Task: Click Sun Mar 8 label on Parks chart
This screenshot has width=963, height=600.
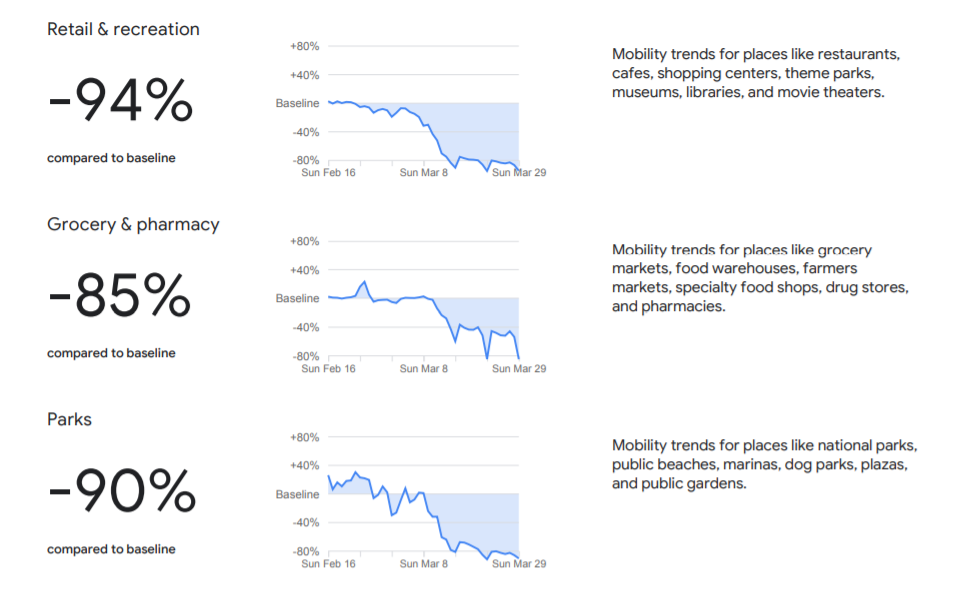Action: point(424,564)
